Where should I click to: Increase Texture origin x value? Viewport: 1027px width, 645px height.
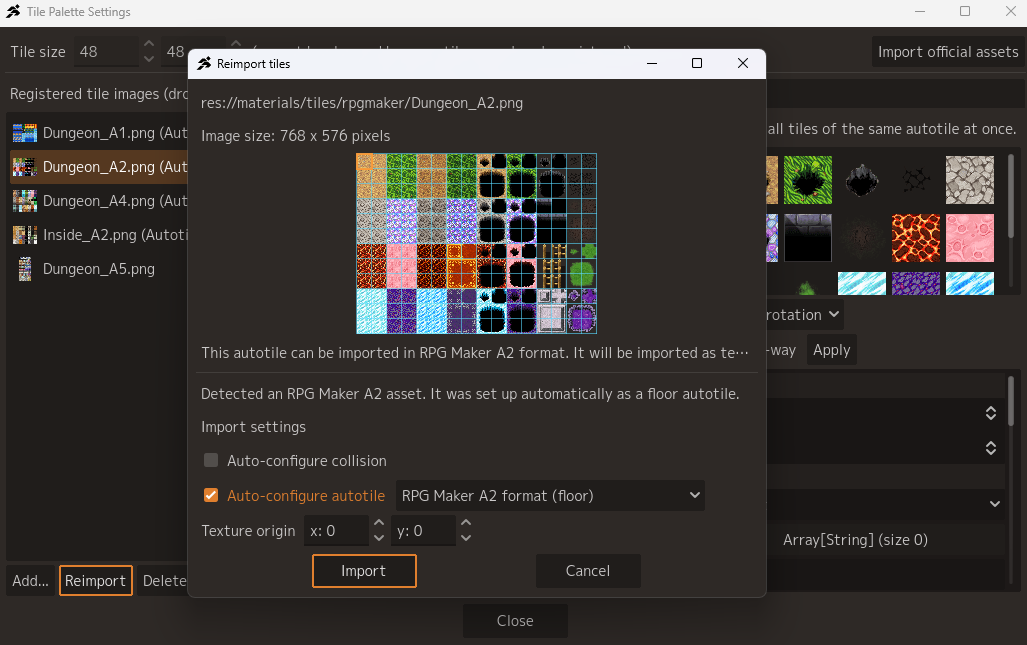click(379, 523)
